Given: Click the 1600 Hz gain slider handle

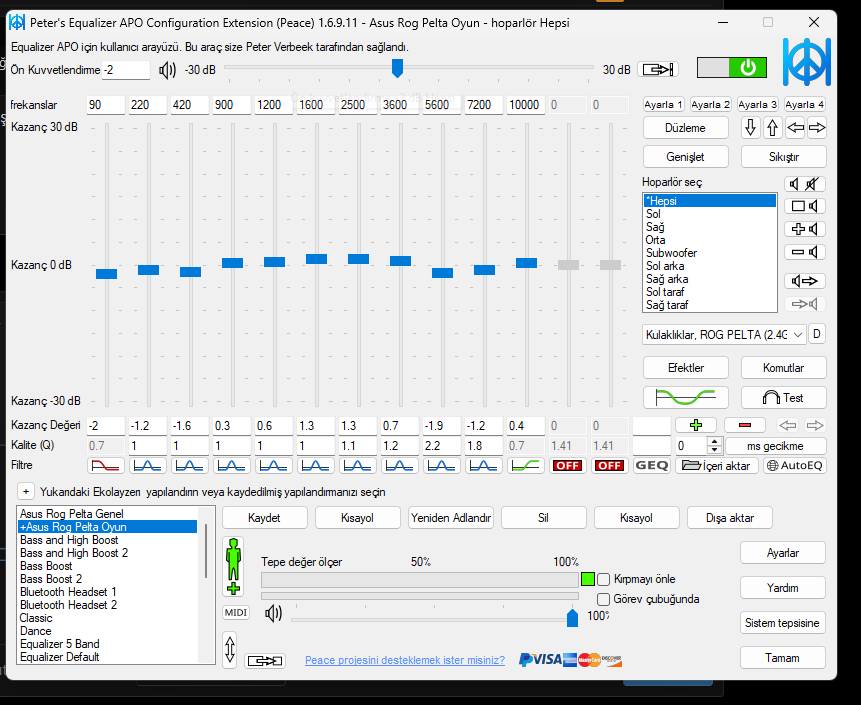Looking at the screenshot, I should tap(316, 259).
